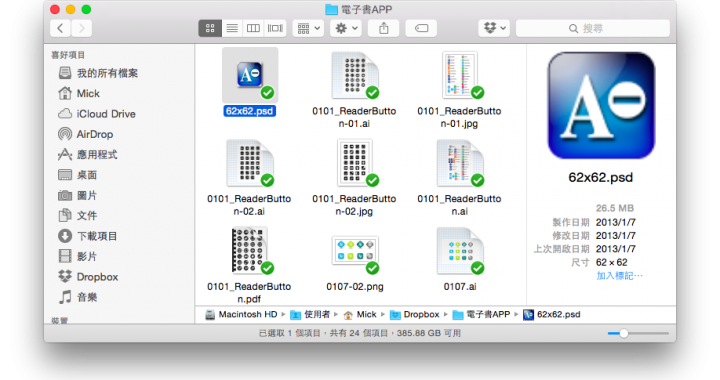
Task: Click Dropbox in the path bar
Action: (x=415, y=314)
